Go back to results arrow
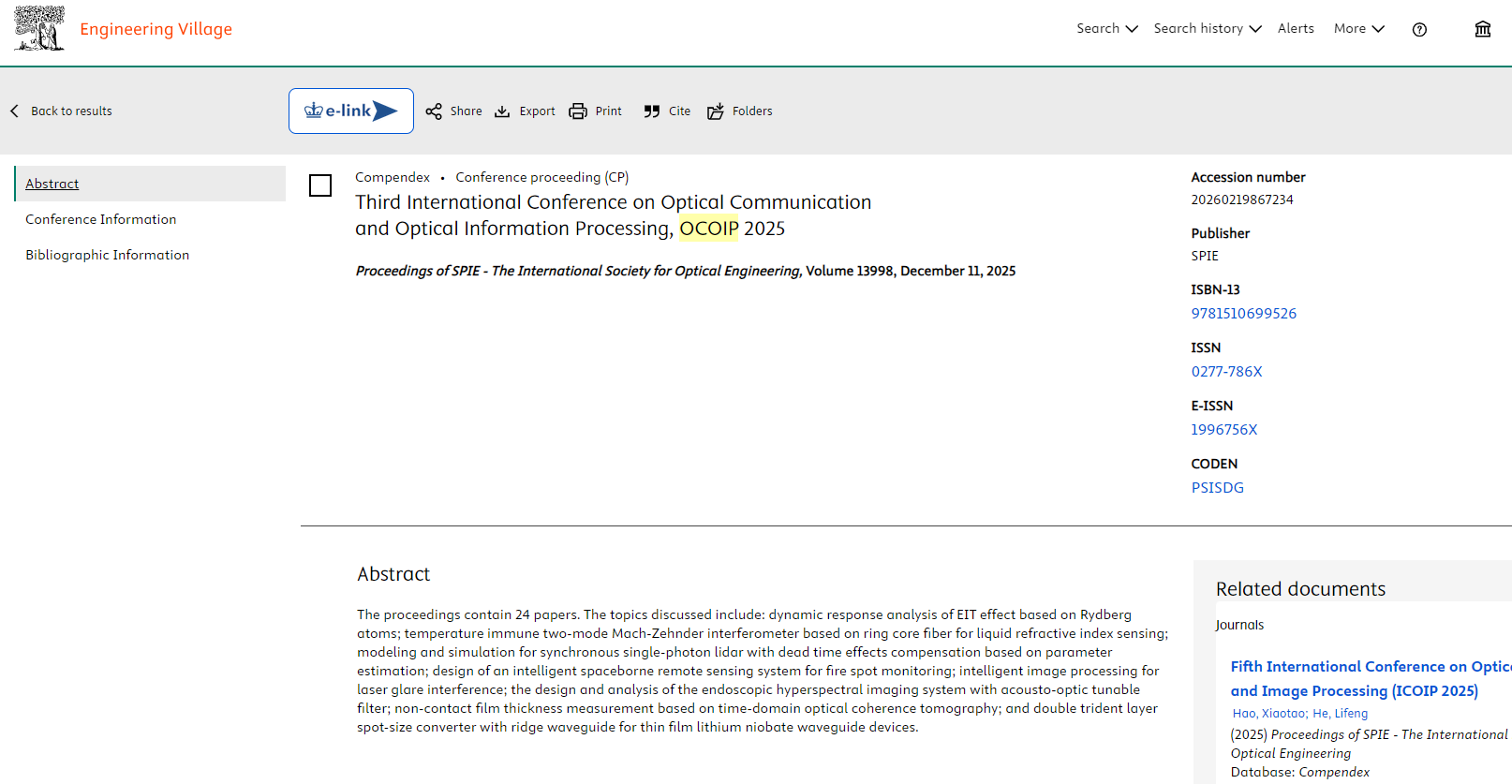 pyautogui.click(x=15, y=111)
